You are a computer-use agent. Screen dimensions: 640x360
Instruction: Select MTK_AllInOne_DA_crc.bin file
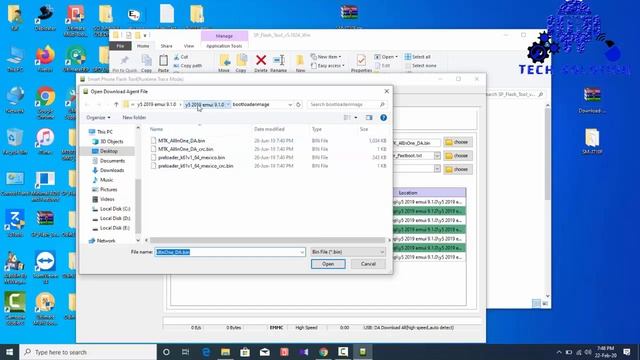point(185,149)
